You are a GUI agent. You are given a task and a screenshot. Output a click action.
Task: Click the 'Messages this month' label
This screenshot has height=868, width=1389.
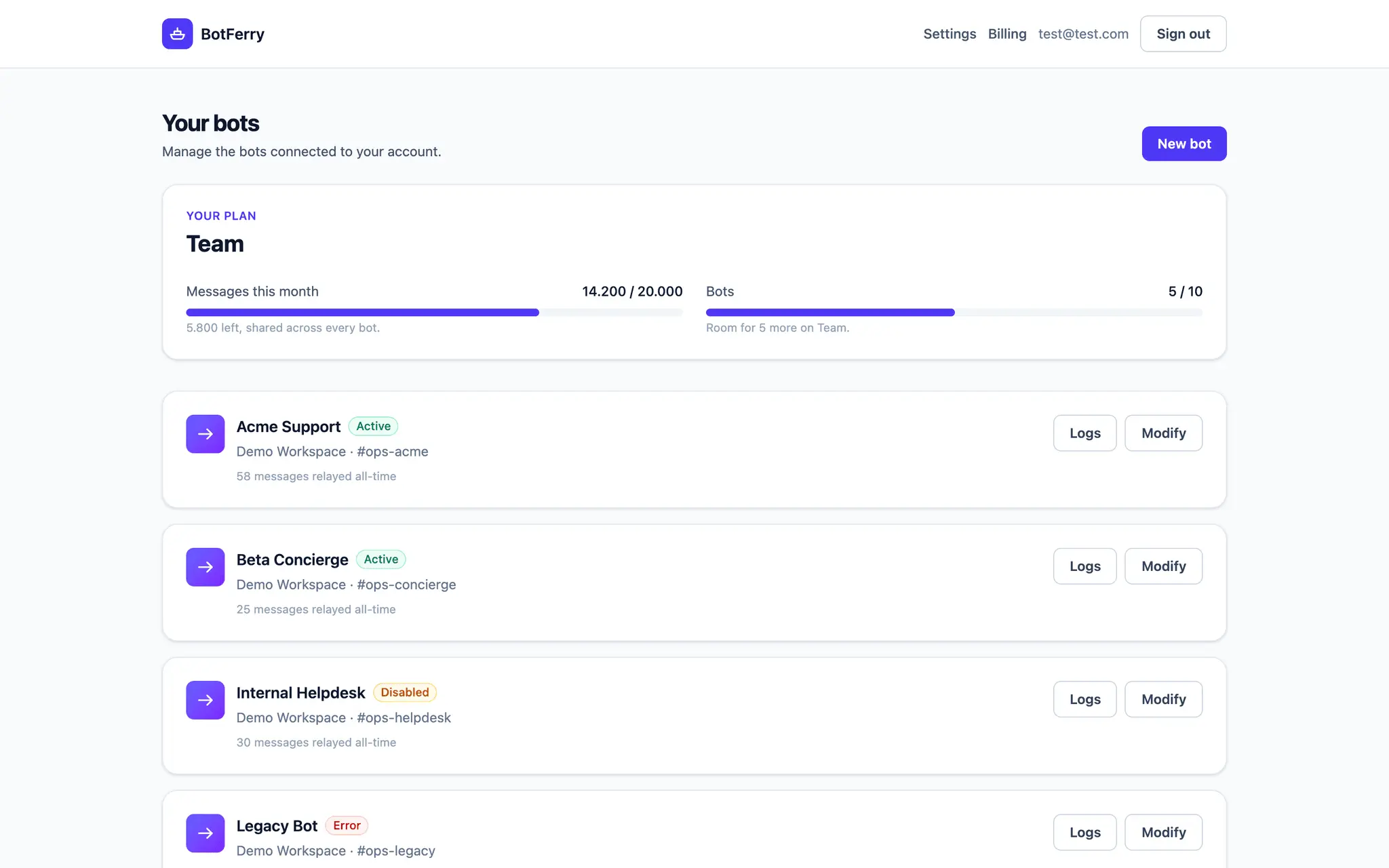click(252, 292)
